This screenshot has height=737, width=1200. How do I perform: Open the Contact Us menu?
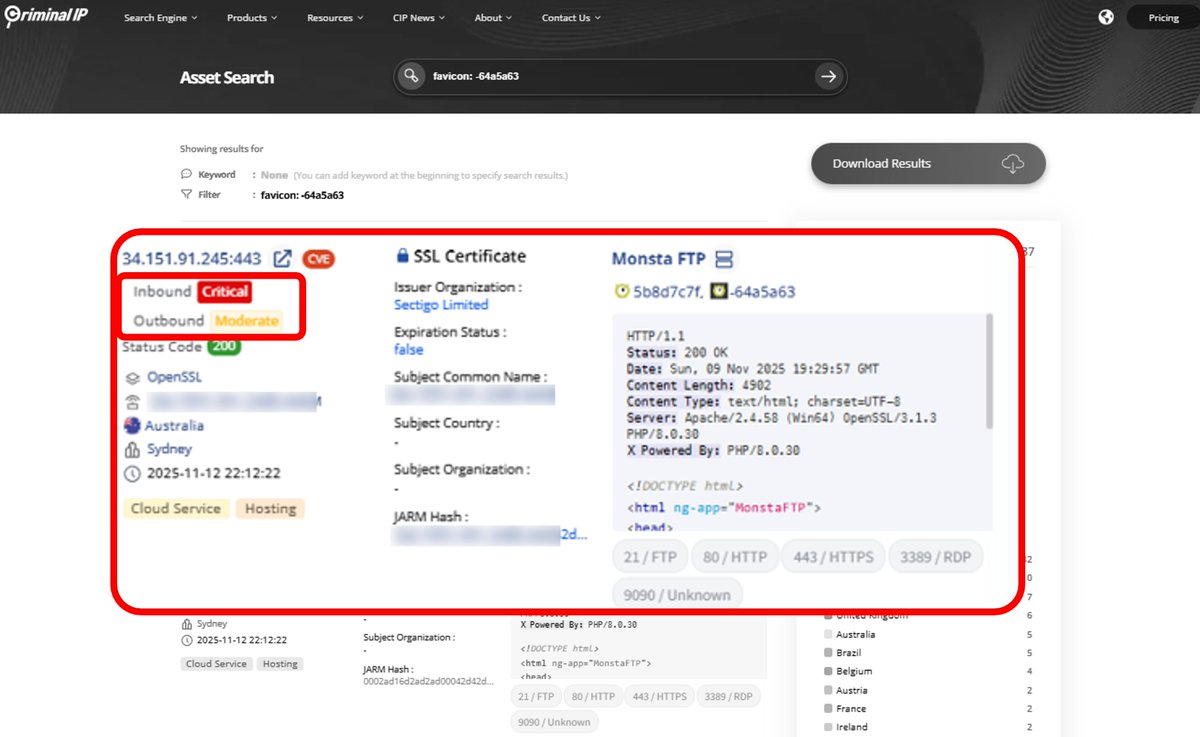pyautogui.click(x=569, y=17)
